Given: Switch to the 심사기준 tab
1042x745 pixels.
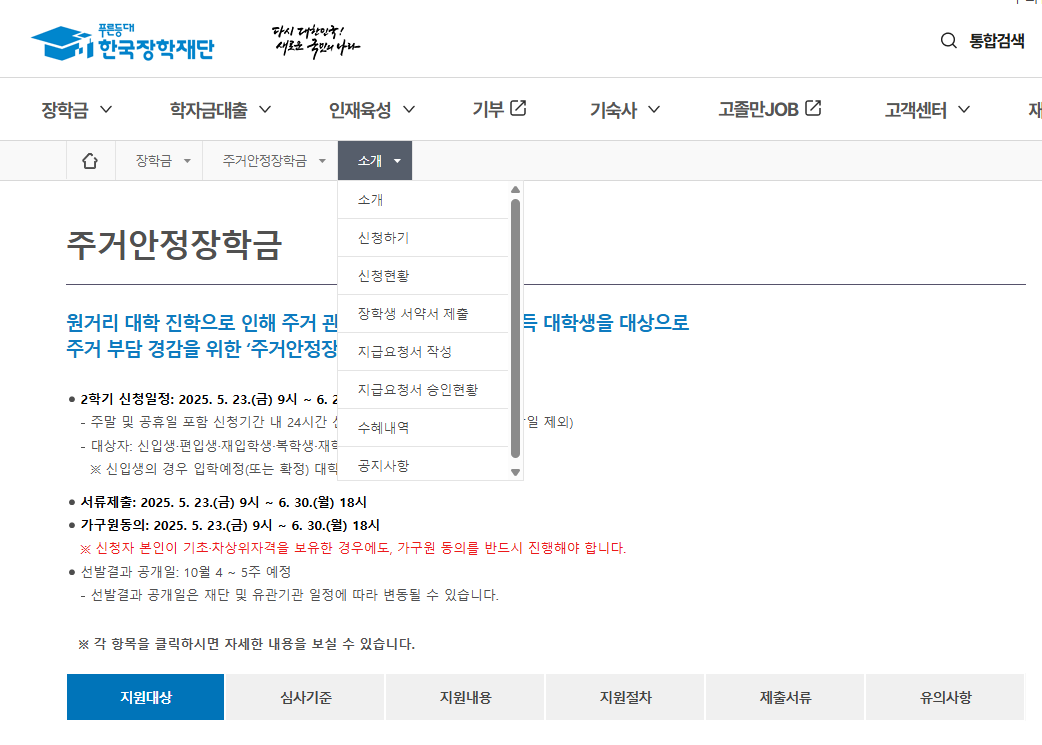Looking at the screenshot, I should (x=304, y=696).
